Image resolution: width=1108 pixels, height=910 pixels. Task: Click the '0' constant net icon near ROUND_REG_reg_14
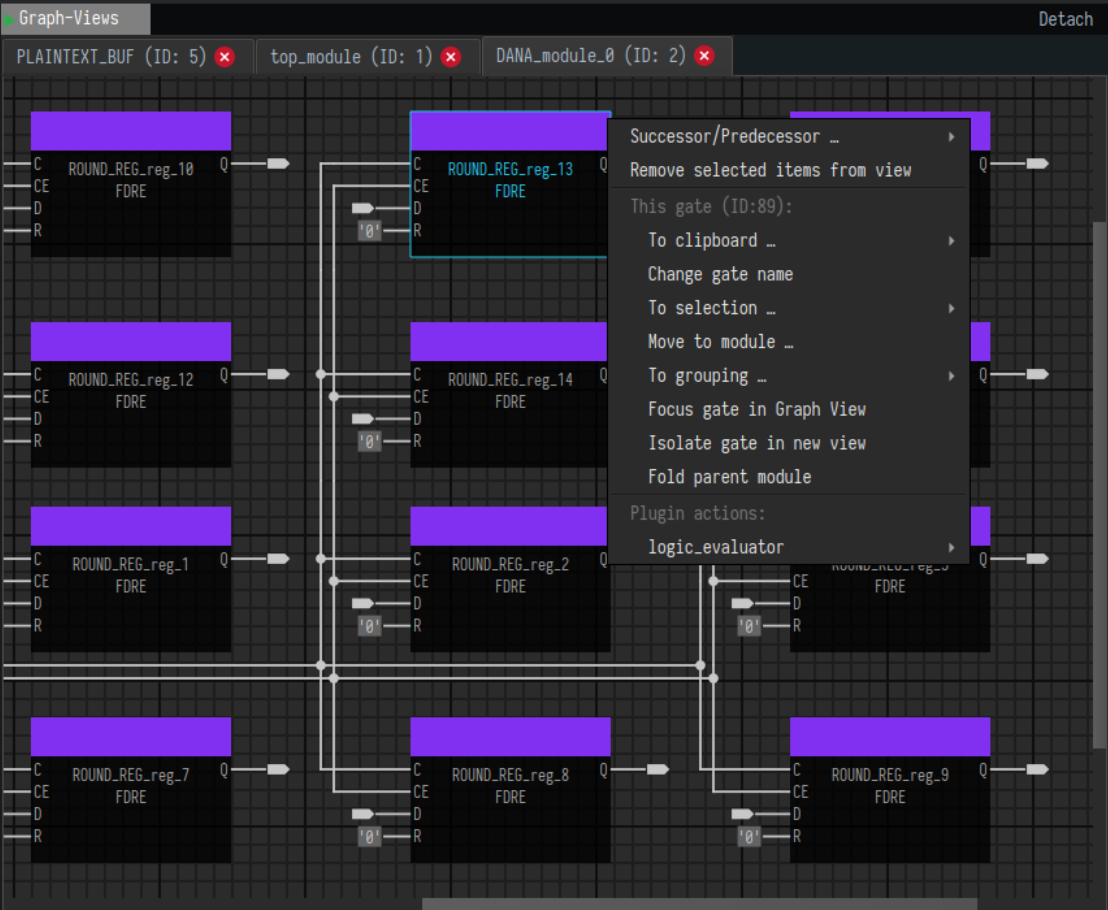pyautogui.click(x=368, y=442)
